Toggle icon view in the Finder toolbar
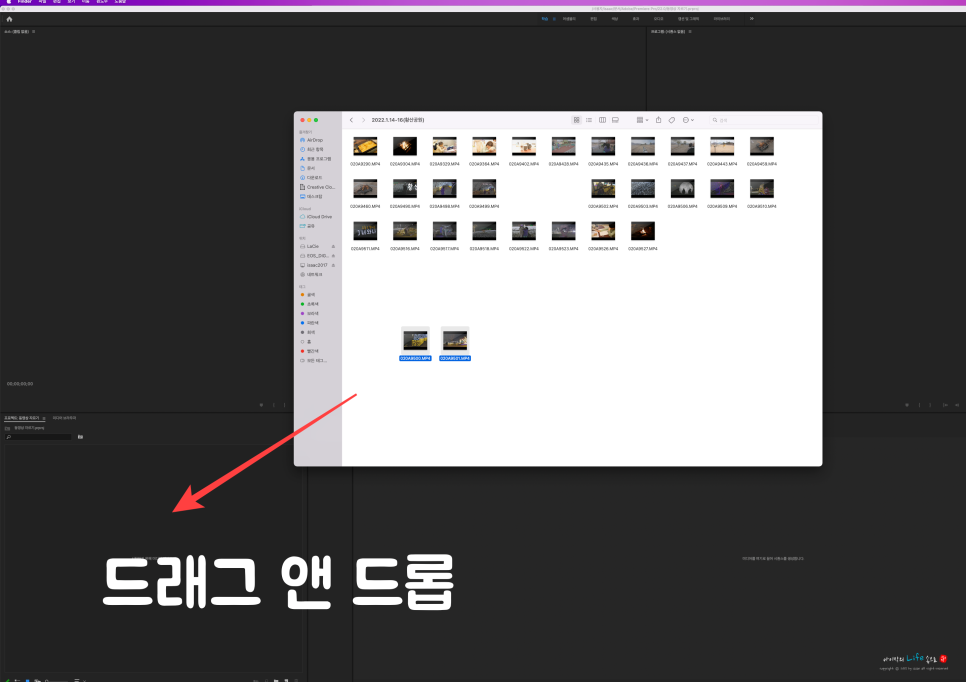 (x=576, y=120)
